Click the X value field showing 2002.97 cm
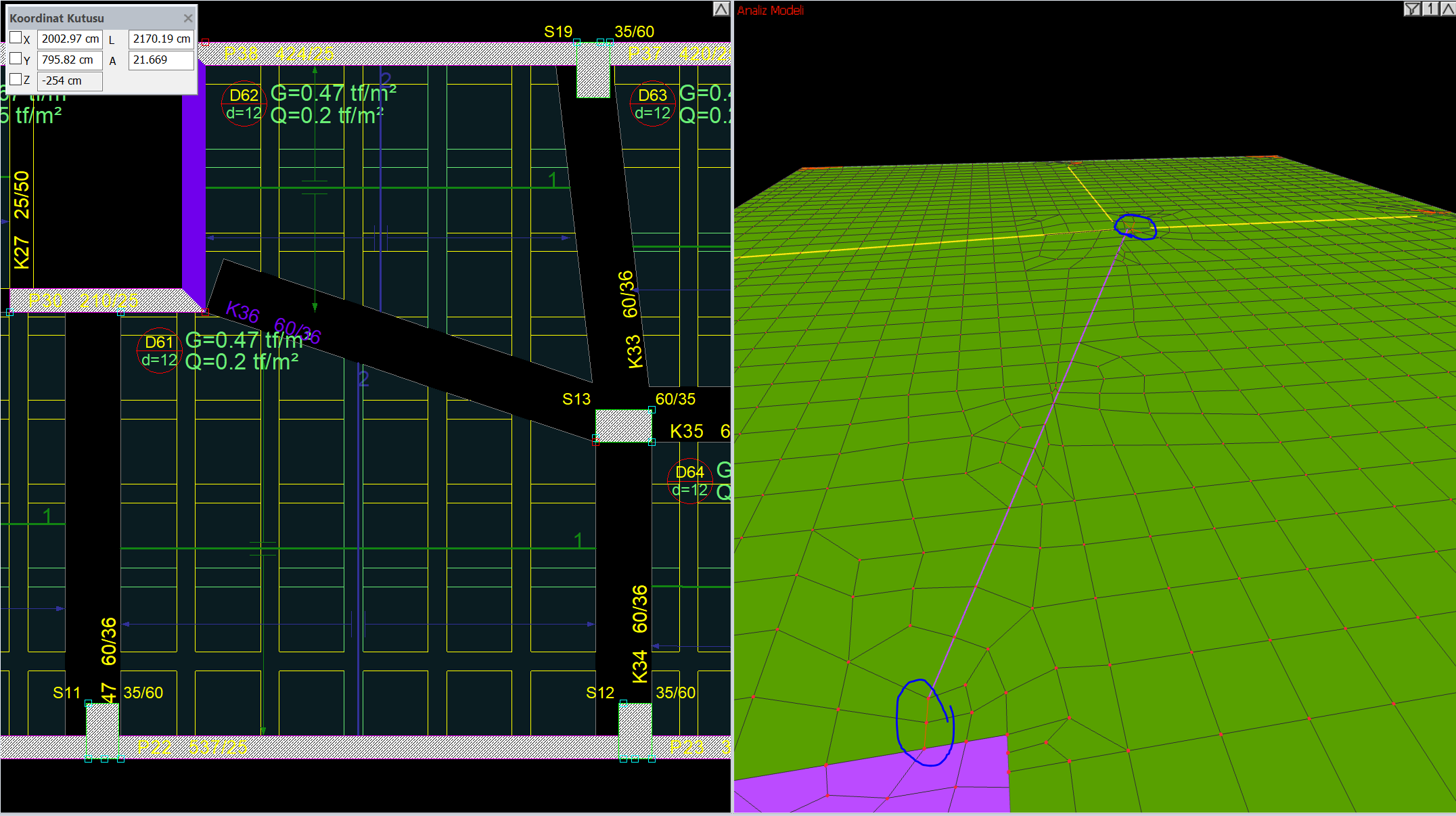Screen dimensions: 1456x816 [x=70, y=39]
